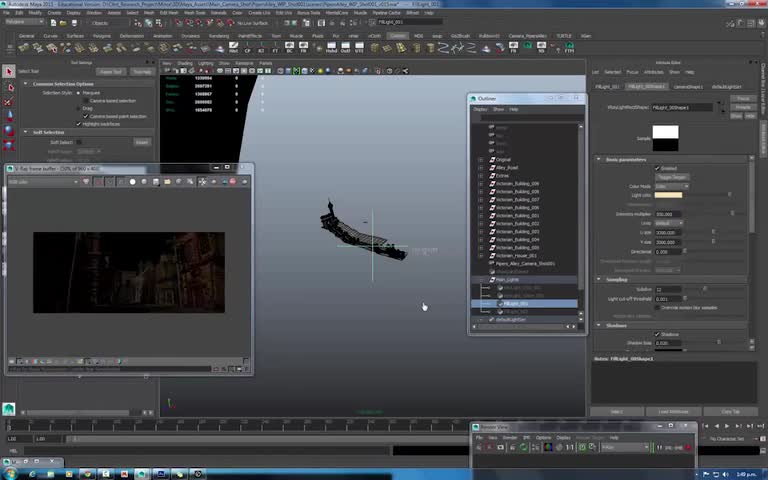768x480 pixels.
Task: Select the arrow Select Tool in toolbox
Action: click(9, 71)
